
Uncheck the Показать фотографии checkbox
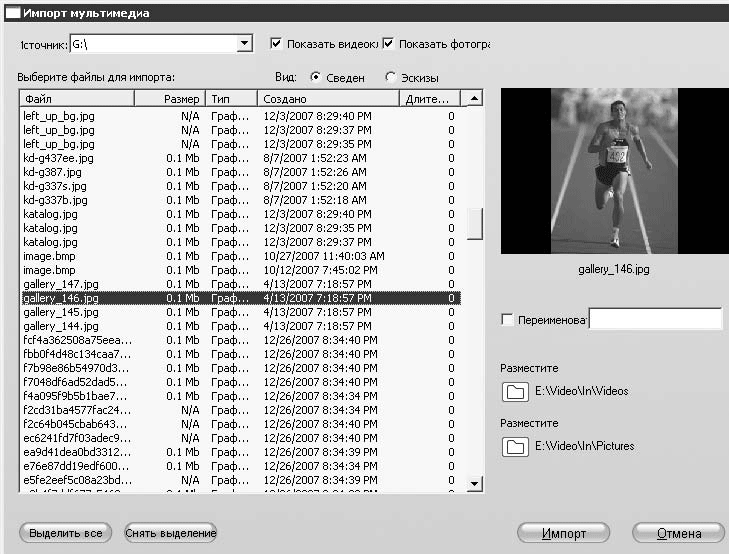click(x=389, y=44)
